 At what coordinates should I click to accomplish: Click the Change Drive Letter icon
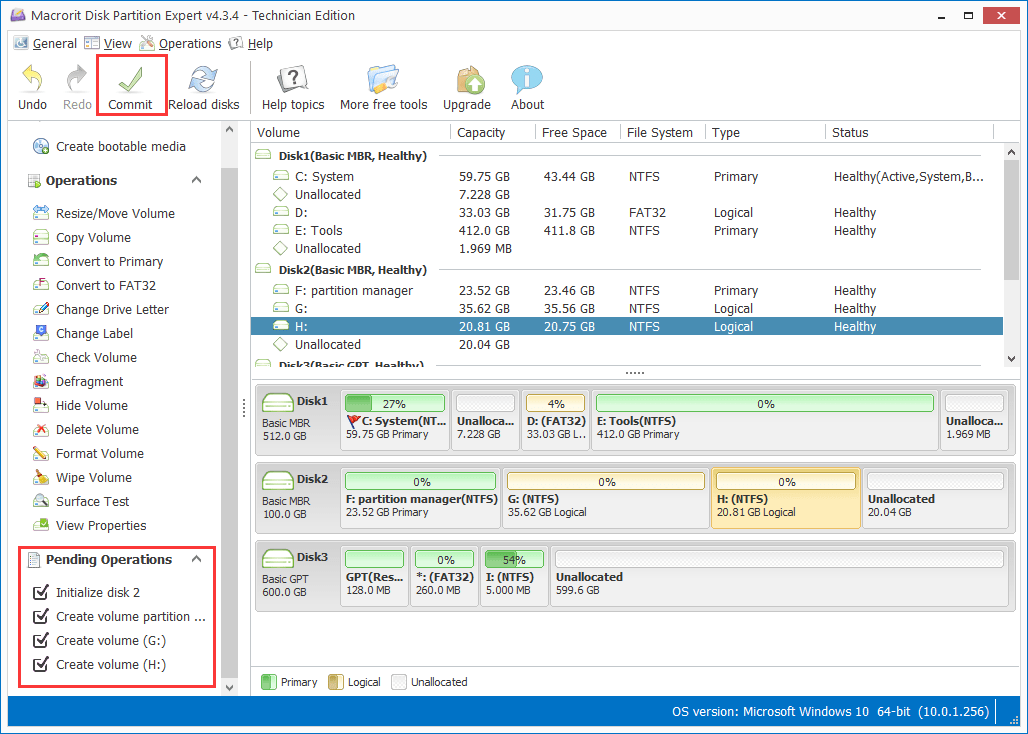[x=41, y=309]
